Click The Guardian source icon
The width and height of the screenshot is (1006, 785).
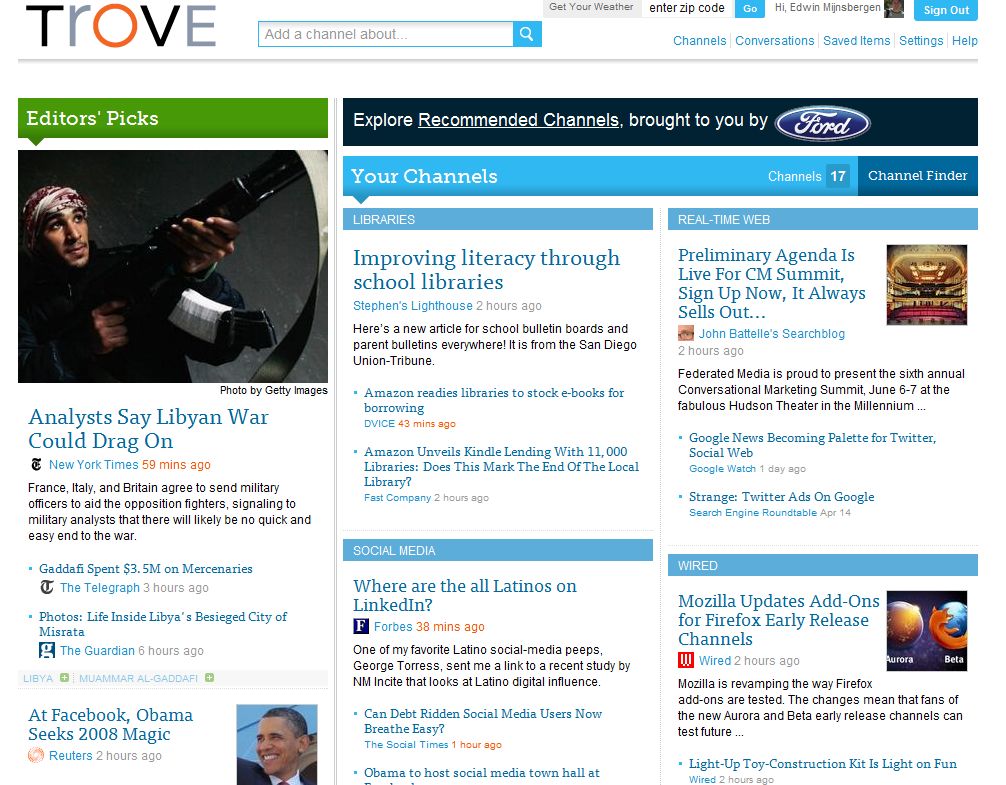click(x=47, y=650)
